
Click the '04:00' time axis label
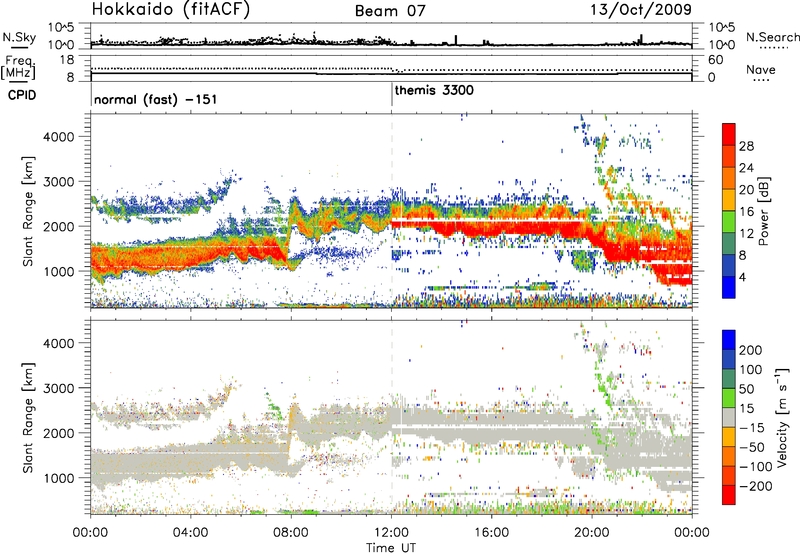point(191,533)
